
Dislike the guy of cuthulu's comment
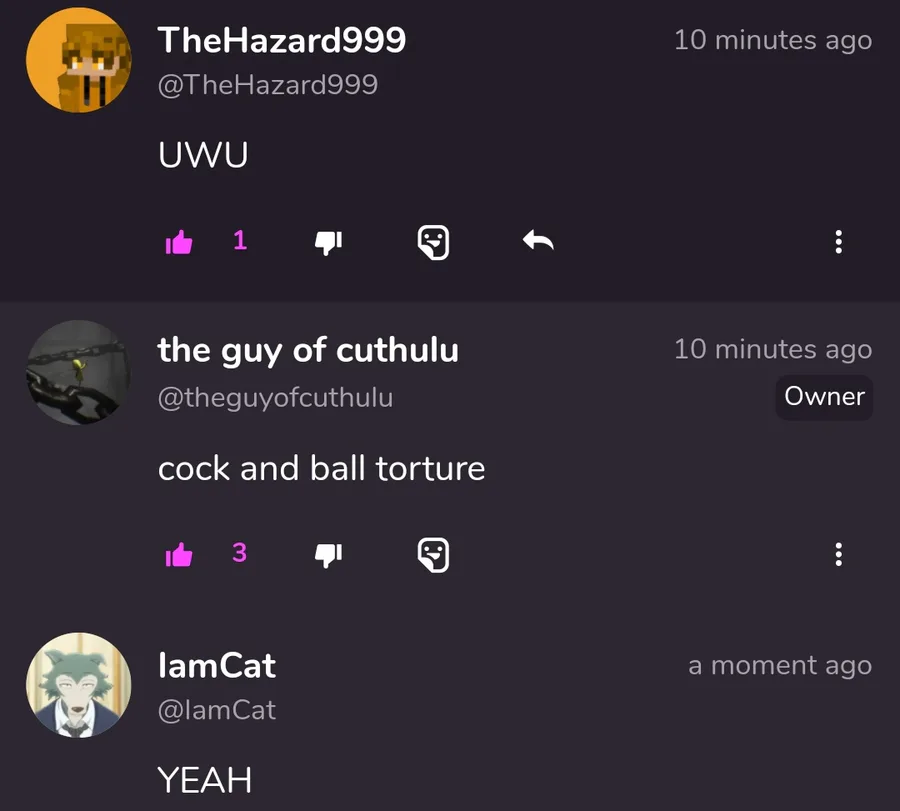[328, 555]
